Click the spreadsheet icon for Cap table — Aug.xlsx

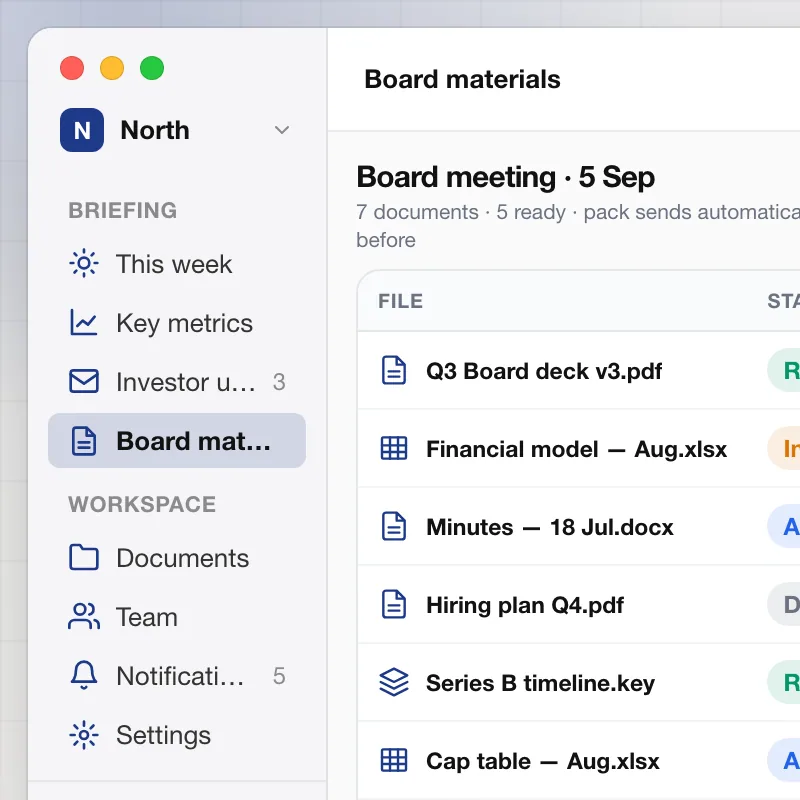394,761
